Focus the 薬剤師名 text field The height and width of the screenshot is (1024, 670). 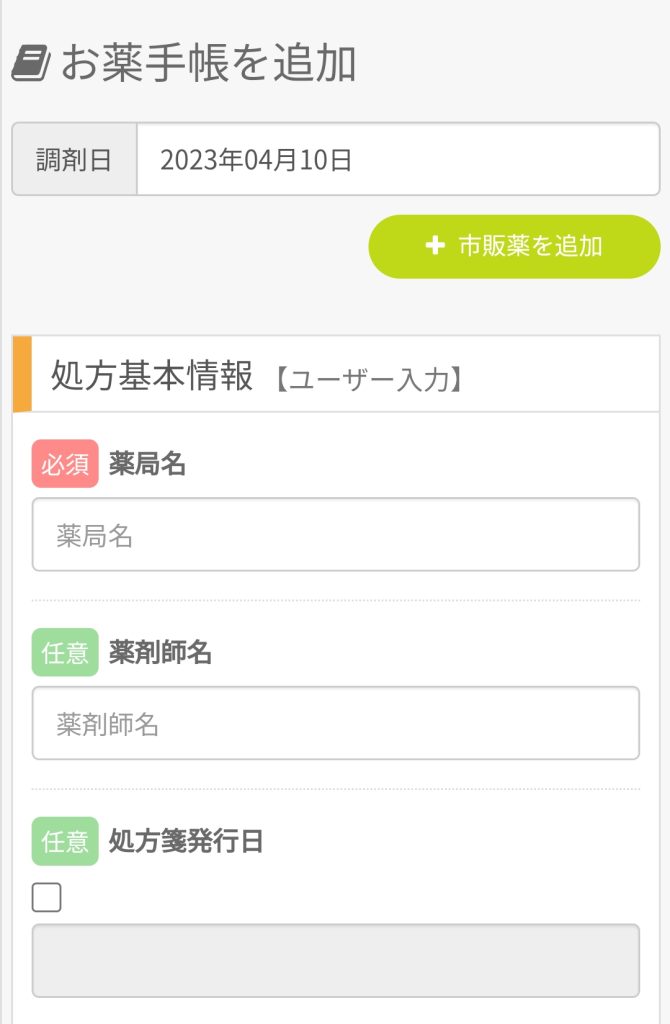click(x=335, y=723)
